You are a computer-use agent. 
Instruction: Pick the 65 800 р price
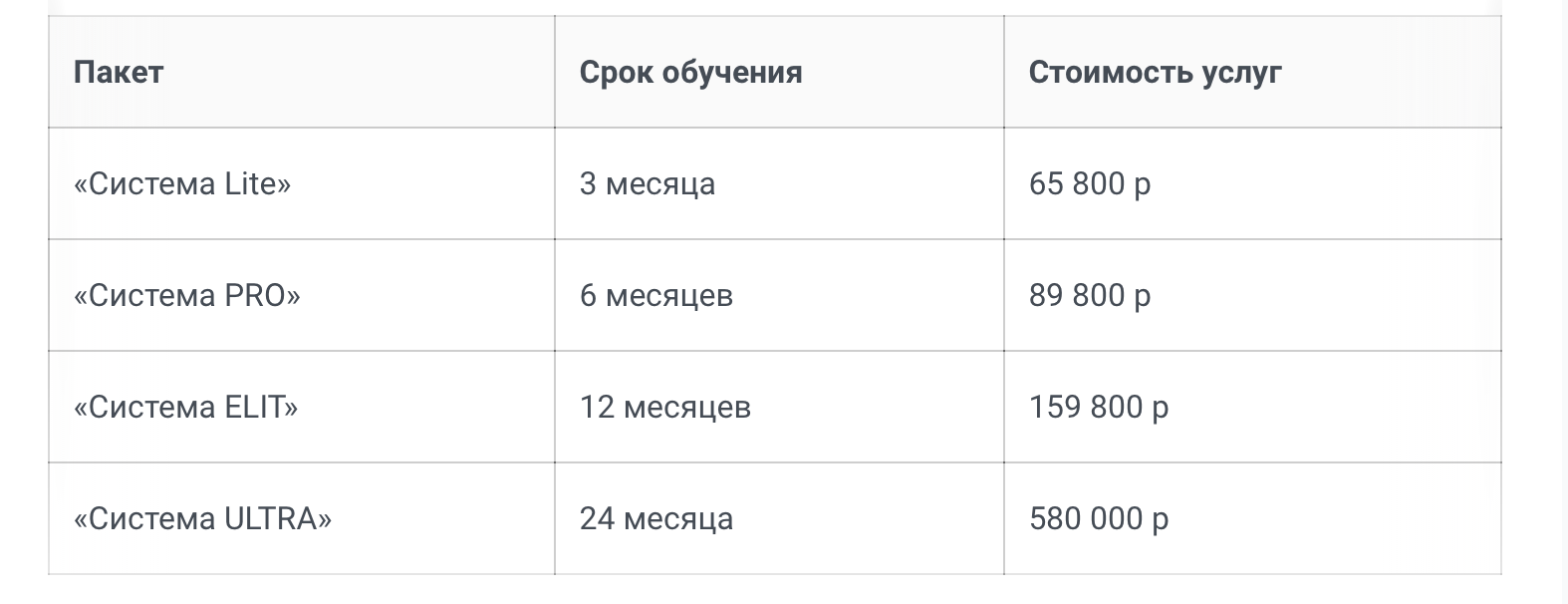tap(1090, 184)
